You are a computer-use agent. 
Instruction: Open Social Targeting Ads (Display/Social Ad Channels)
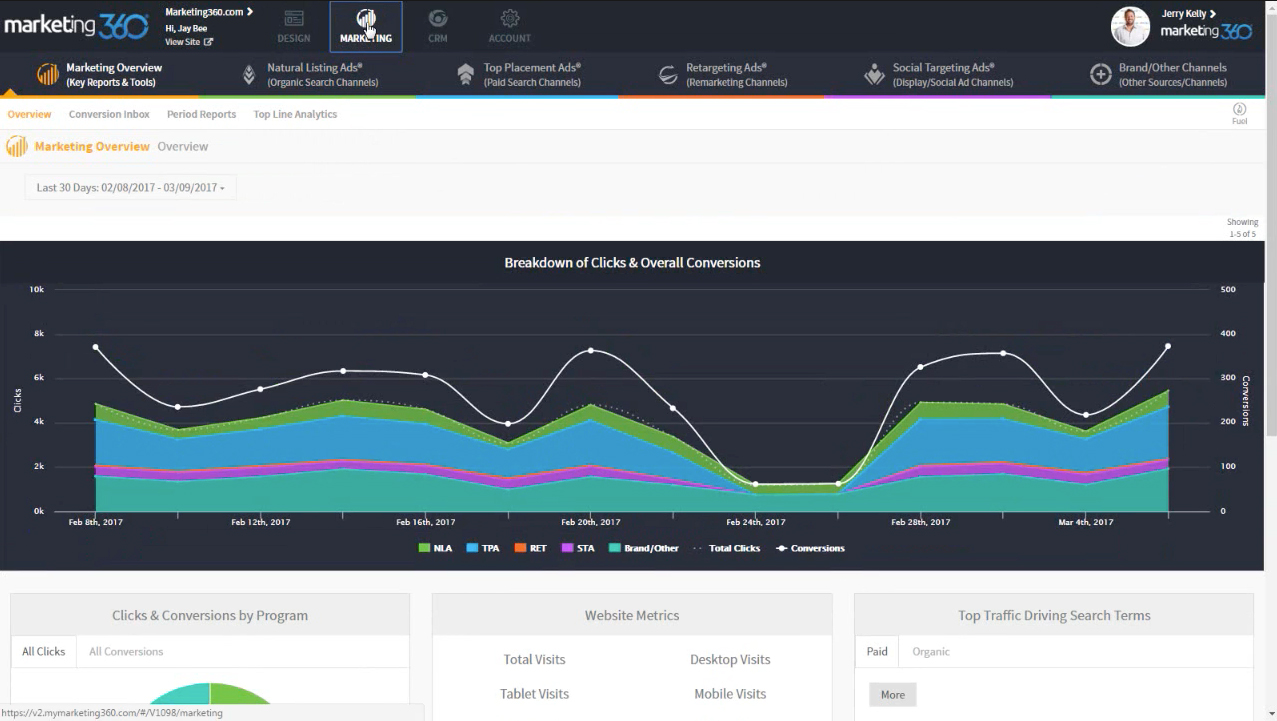939,75
